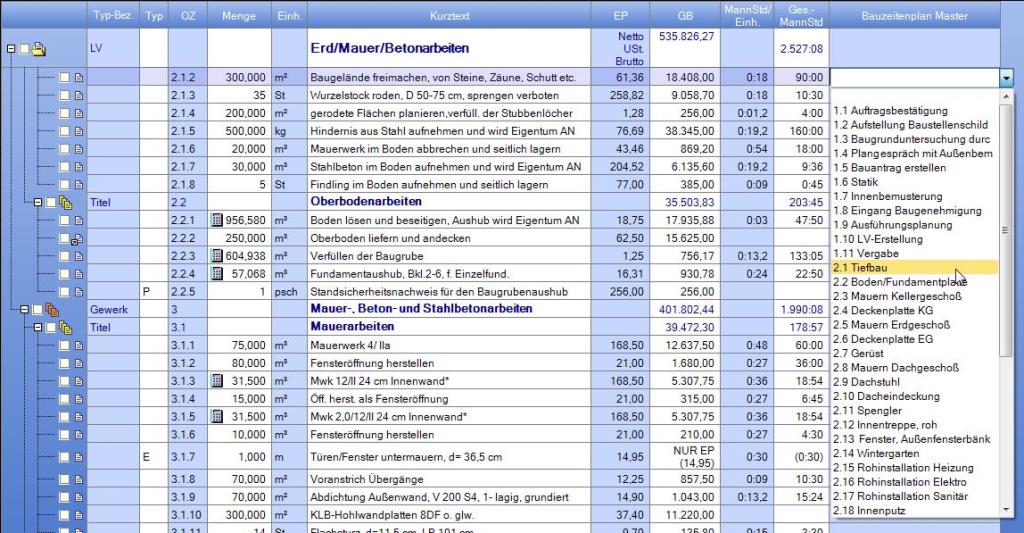The width and height of the screenshot is (1024, 533).
Task: Click calculator icon in Menge cell of row 3.1.3
Action: click(x=217, y=381)
